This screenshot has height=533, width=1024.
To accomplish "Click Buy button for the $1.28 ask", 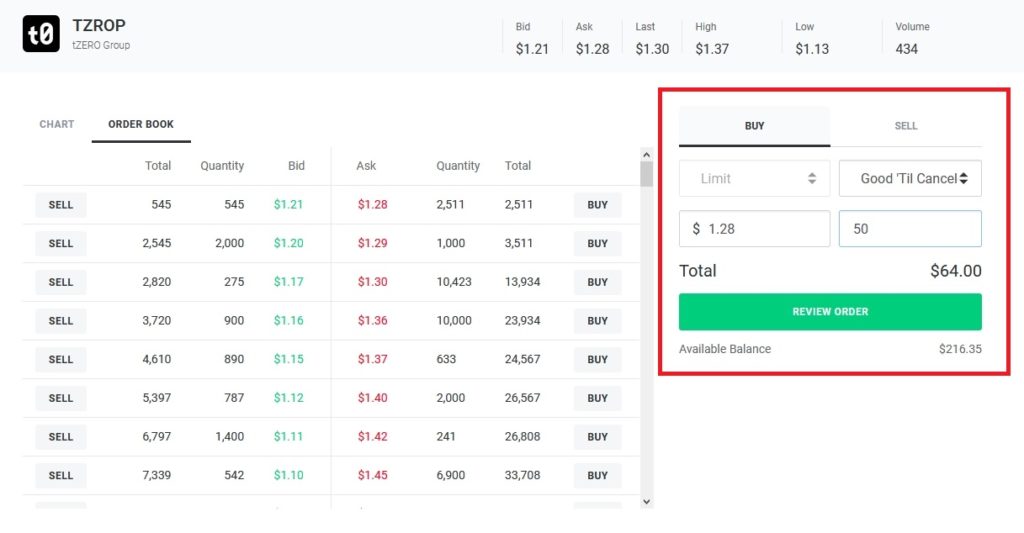I will 597,205.
